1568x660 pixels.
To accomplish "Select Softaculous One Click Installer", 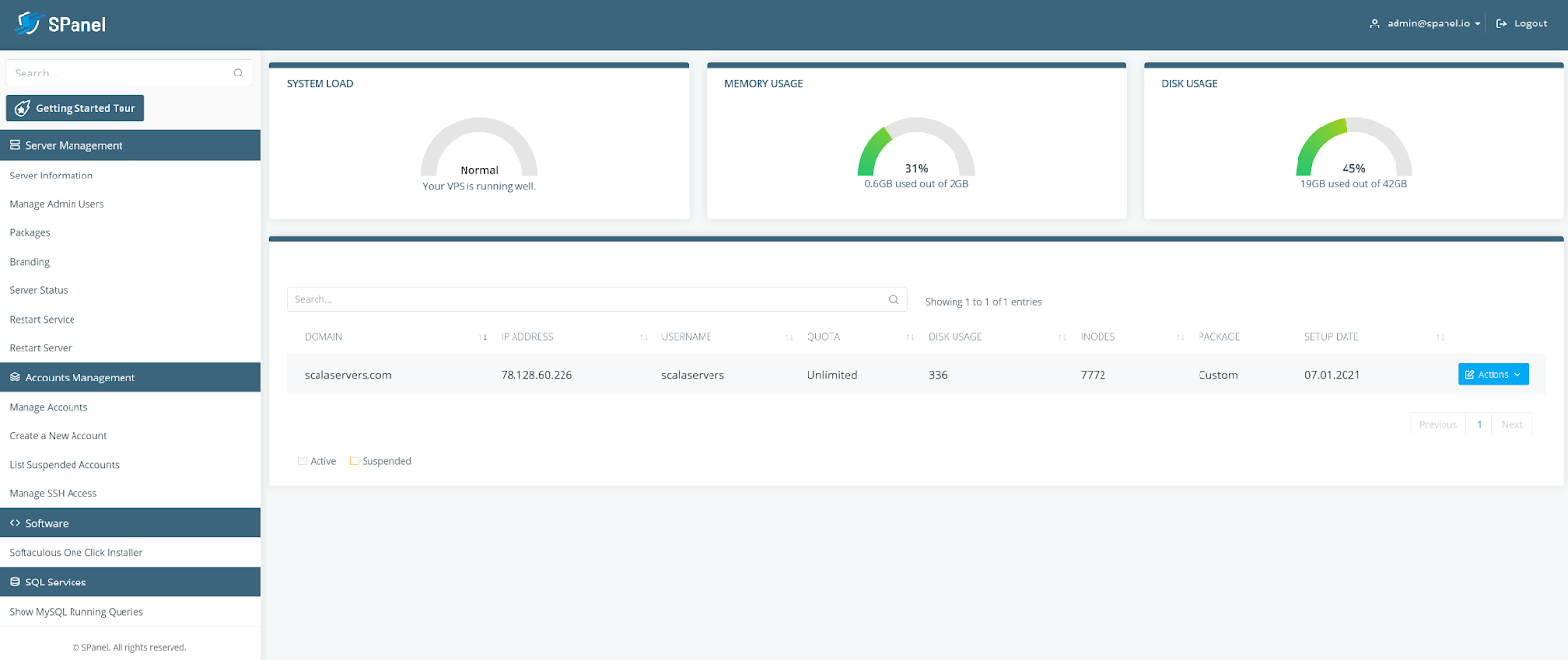I will click(x=75, y=553).
